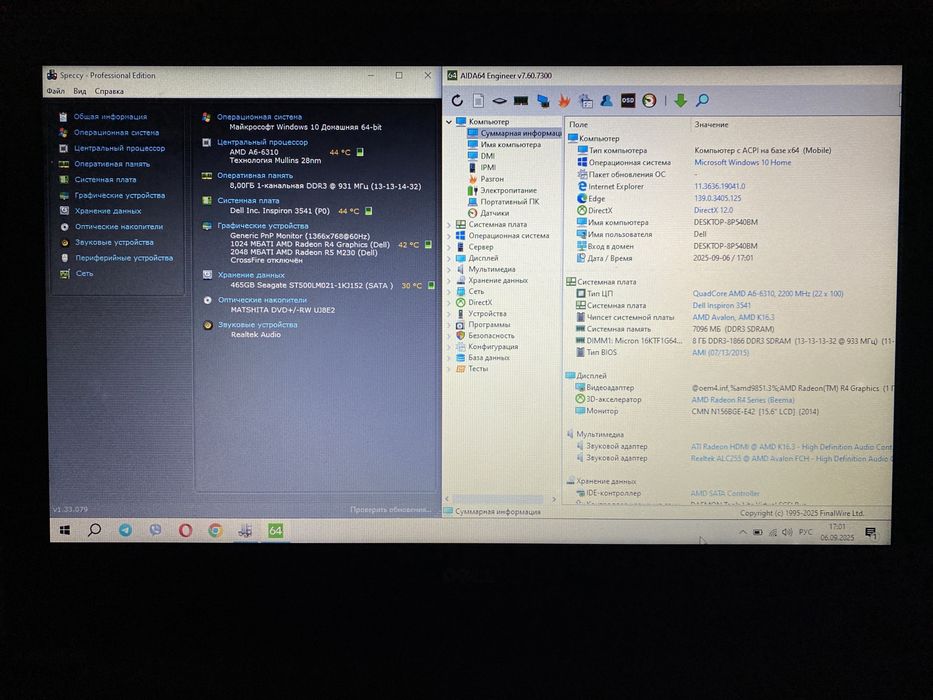
Task: Open notification center icon in tray
Action: click(871, 532)
